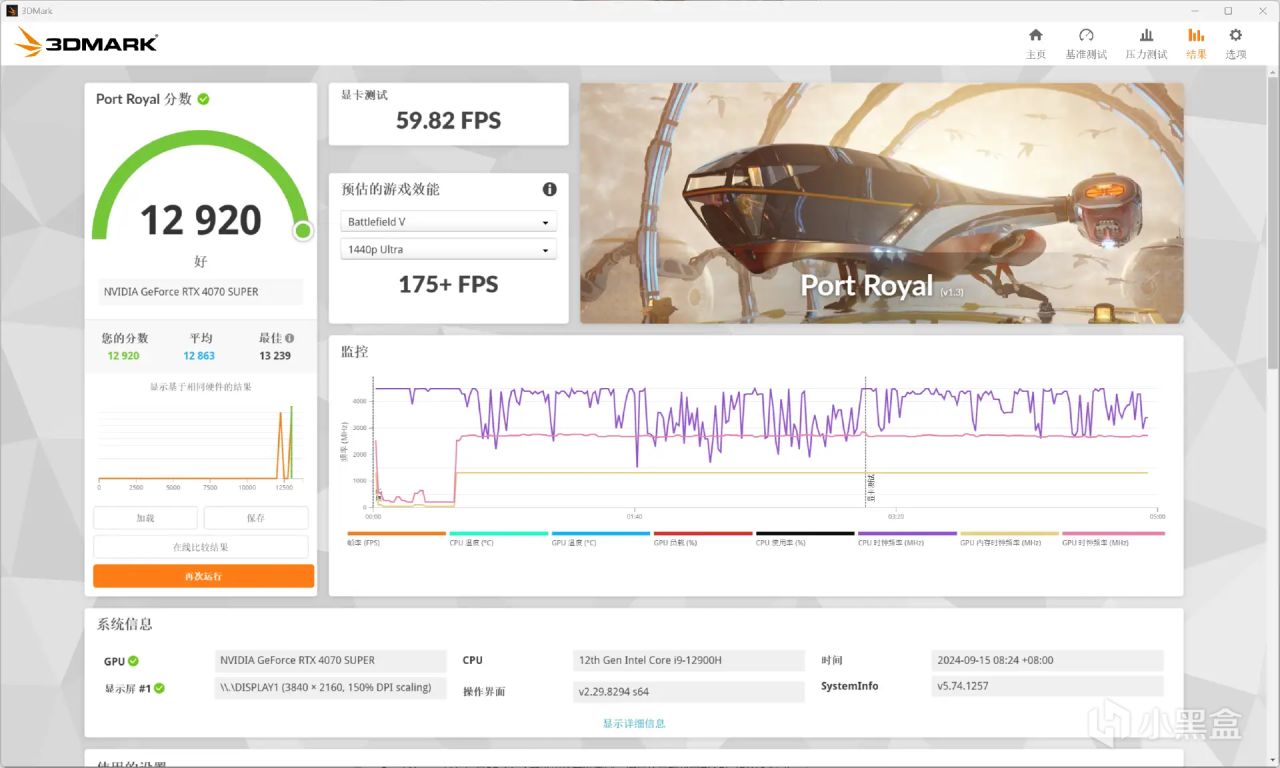Toggle the GPU 温度 (°C) blue legend

tap(600, 538)
